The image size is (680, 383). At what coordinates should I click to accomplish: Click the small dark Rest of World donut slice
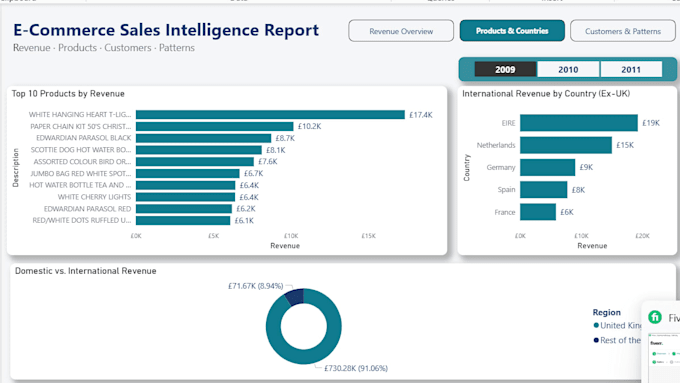[x=295, y=298]
